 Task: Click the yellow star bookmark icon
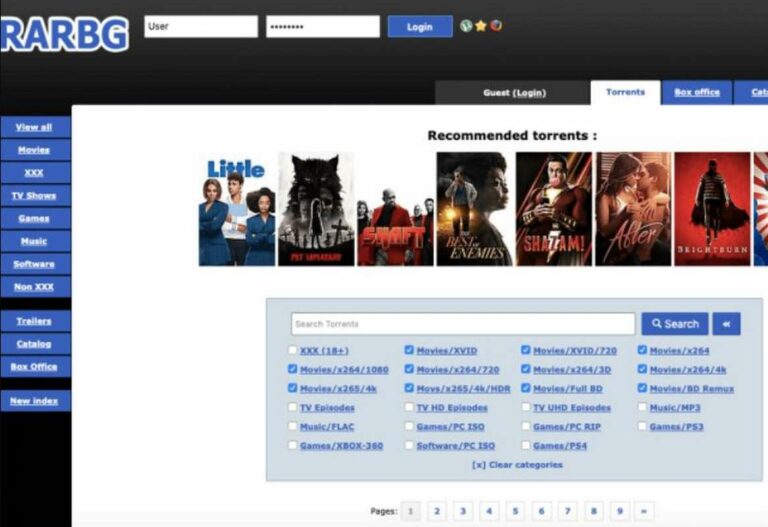coord(481,26)
